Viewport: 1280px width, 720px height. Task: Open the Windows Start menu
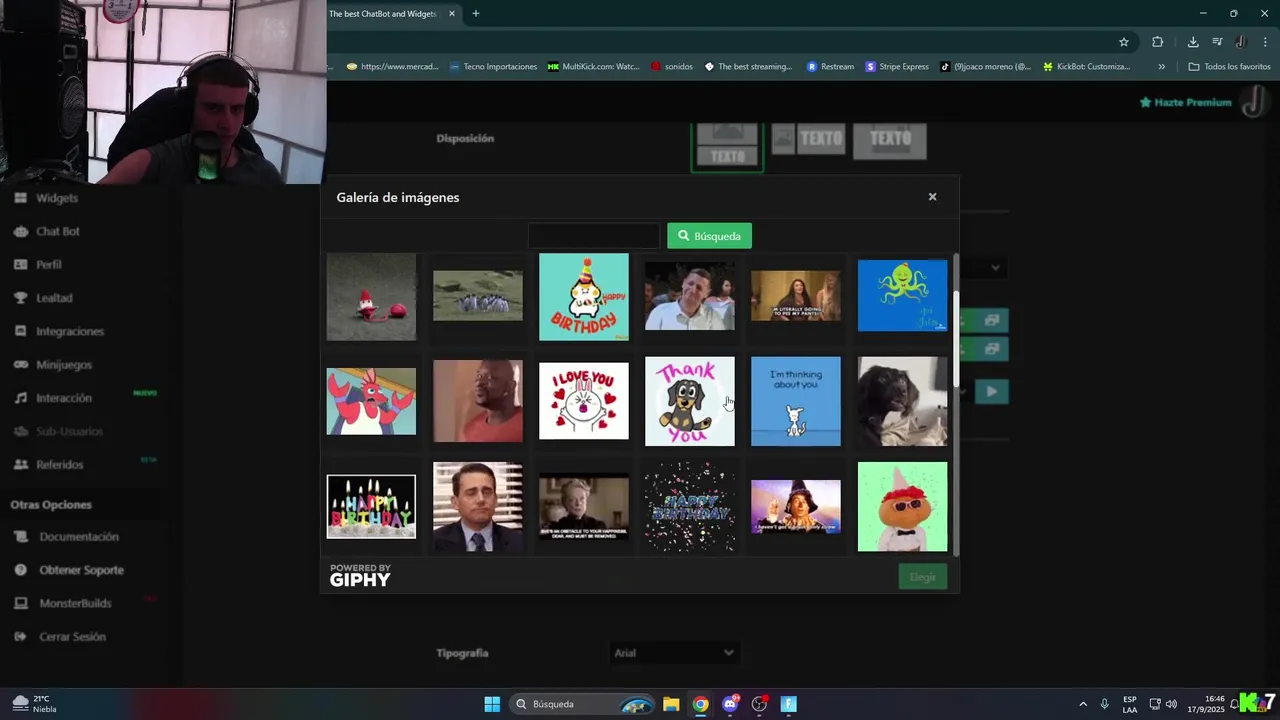492,704
